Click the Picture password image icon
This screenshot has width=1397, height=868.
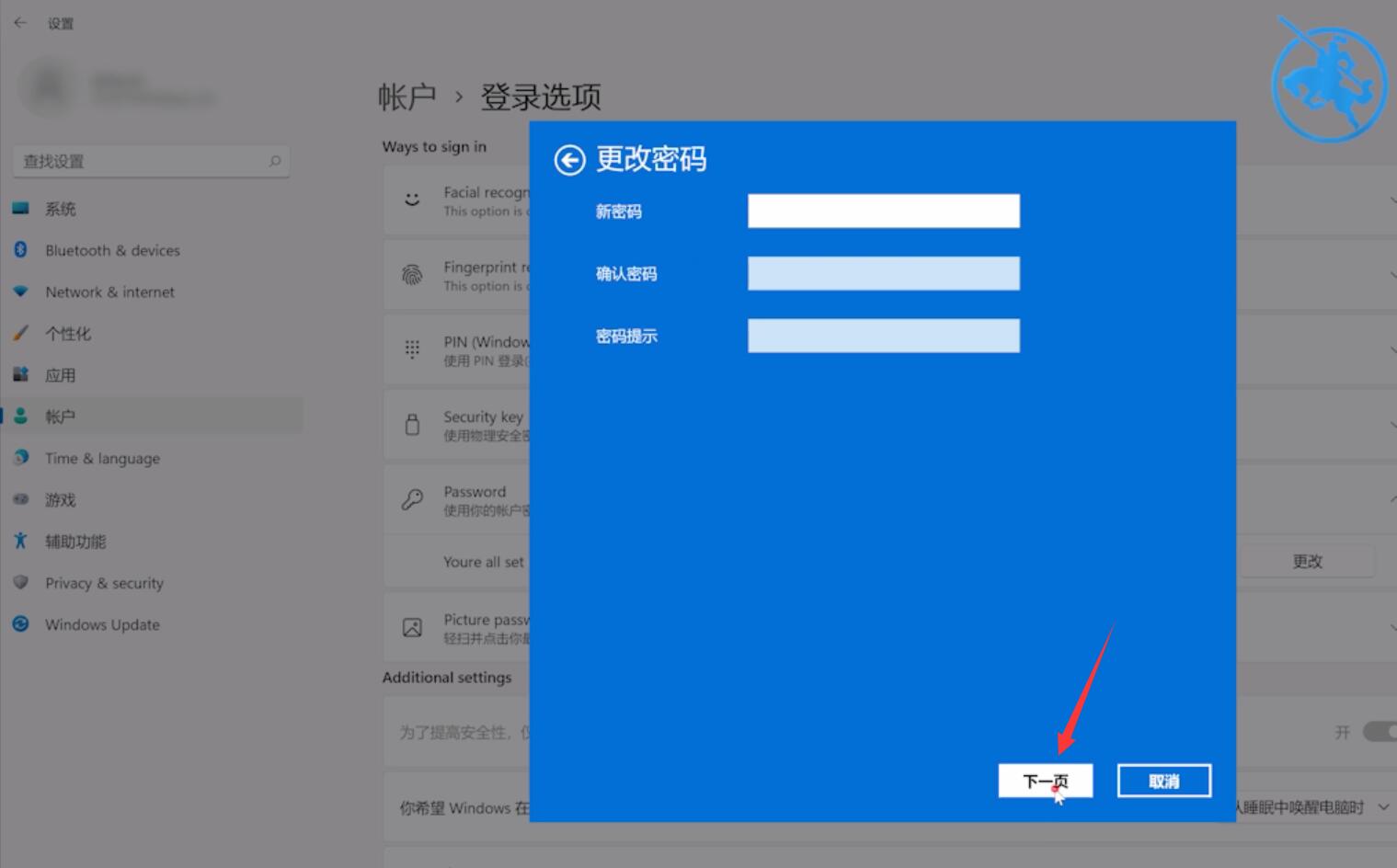click(412, 627)
